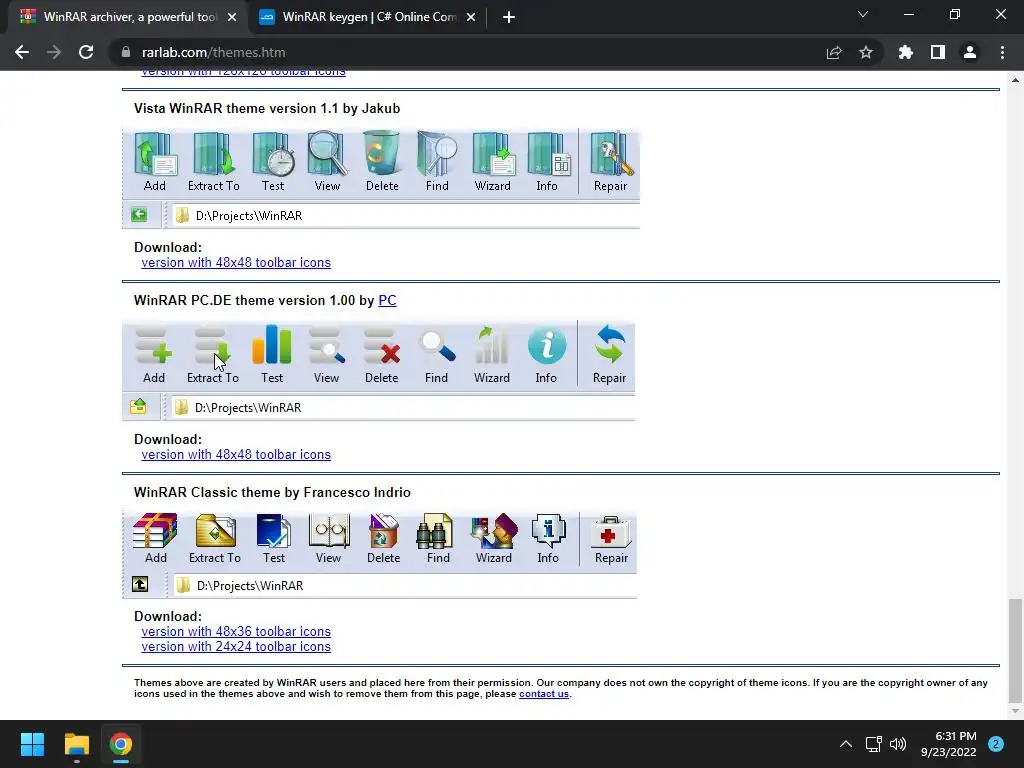Follow the PC author link
The width and height of the screenshot is (1024, 768).
387,300
